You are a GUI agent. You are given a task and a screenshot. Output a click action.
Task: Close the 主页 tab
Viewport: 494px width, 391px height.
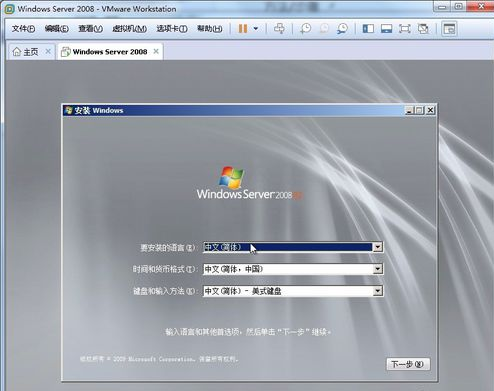pyautogui.click(x=48, y=51)
